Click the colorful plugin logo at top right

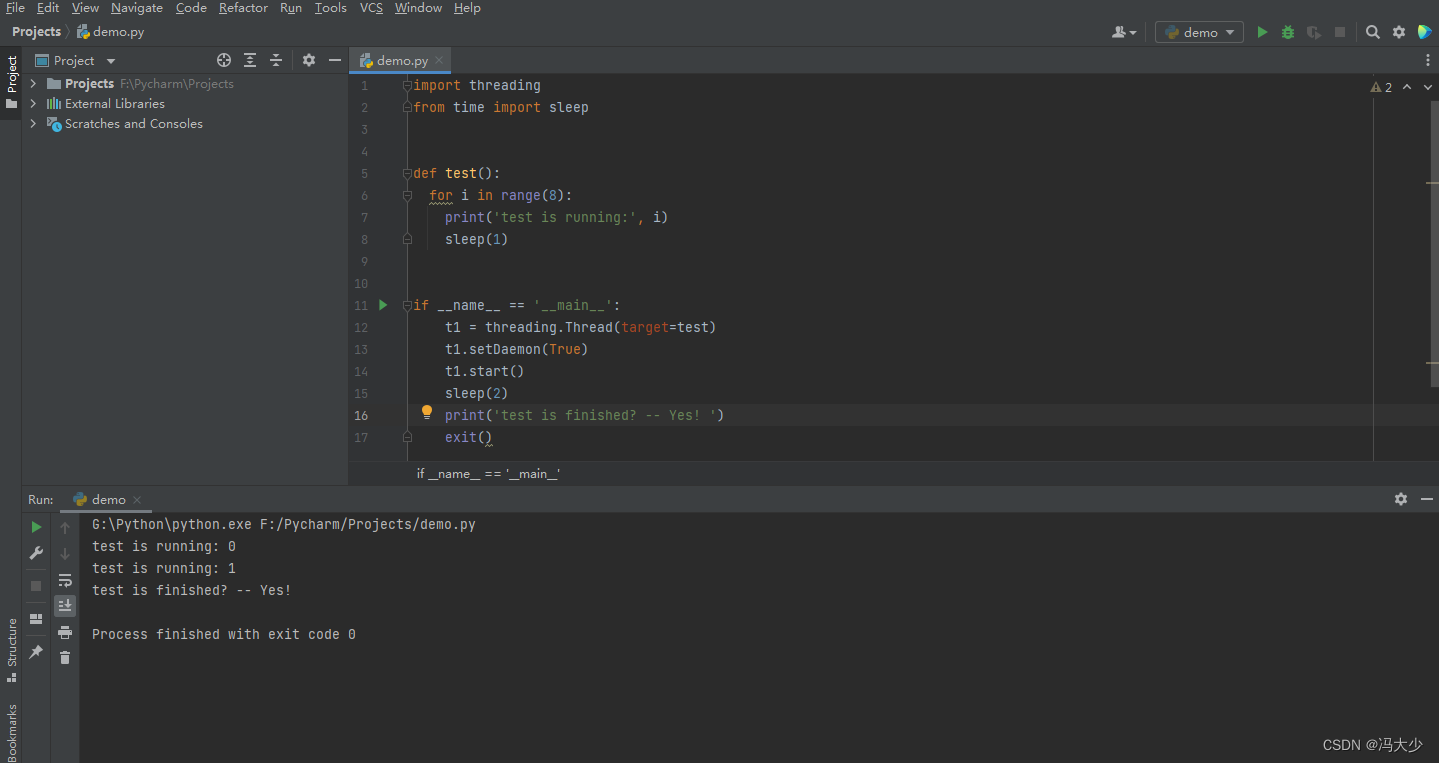(x=1425, y=32)
